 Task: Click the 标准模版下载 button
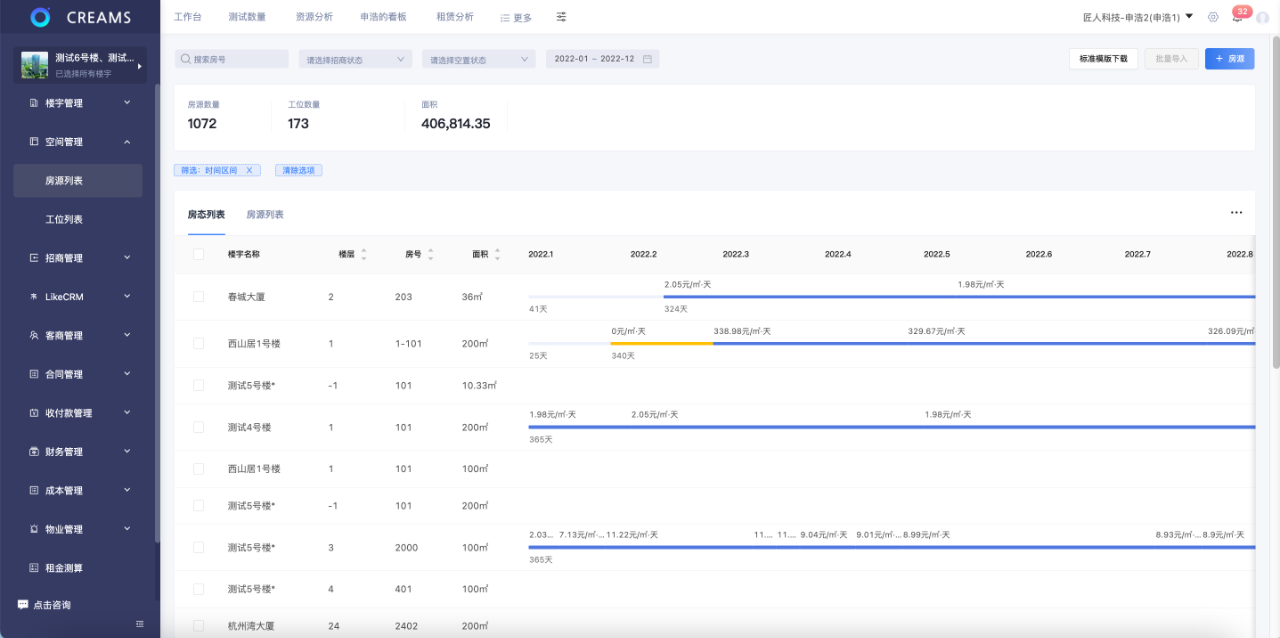1103,59
